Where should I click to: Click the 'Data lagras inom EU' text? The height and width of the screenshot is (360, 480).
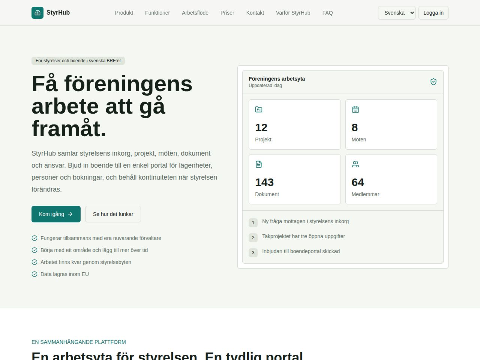pyautogui.click(x=65, y=274)
